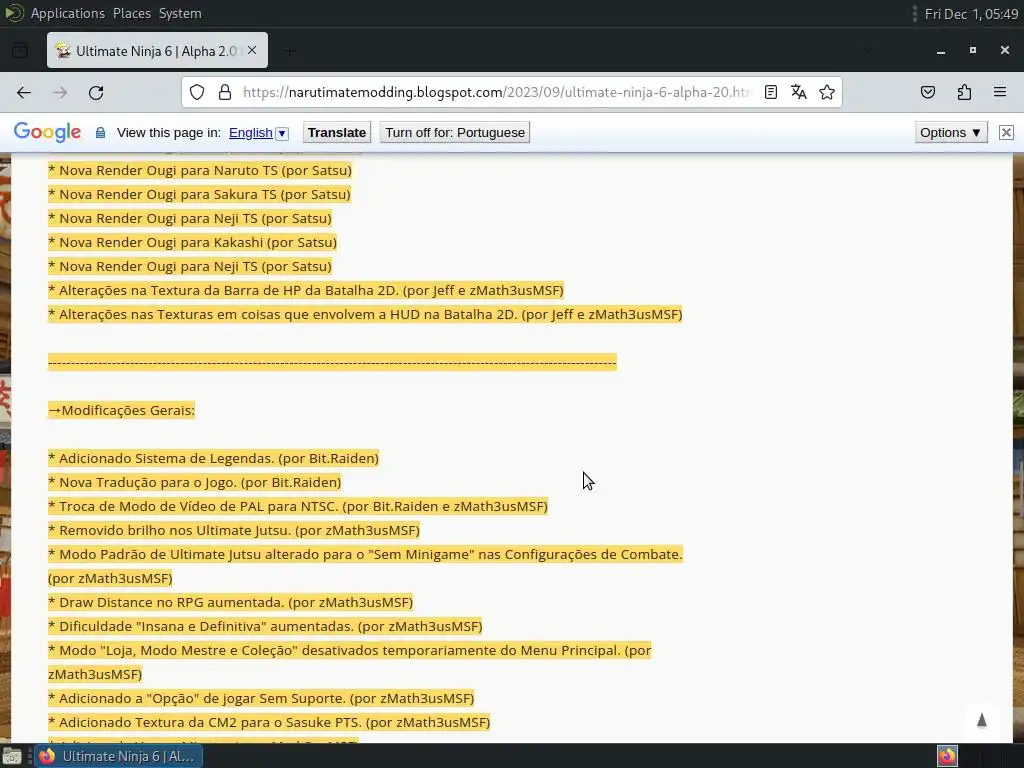
Task: Open the tracking protection shield icon
Action: click(197, 92)
